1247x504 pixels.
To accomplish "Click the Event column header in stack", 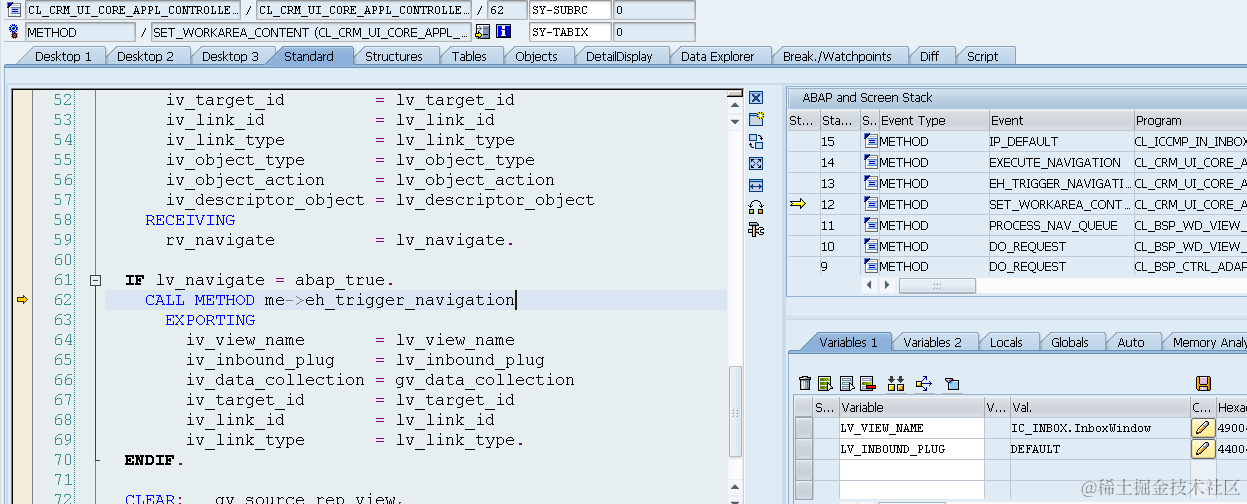I will tap(1060, 120).
